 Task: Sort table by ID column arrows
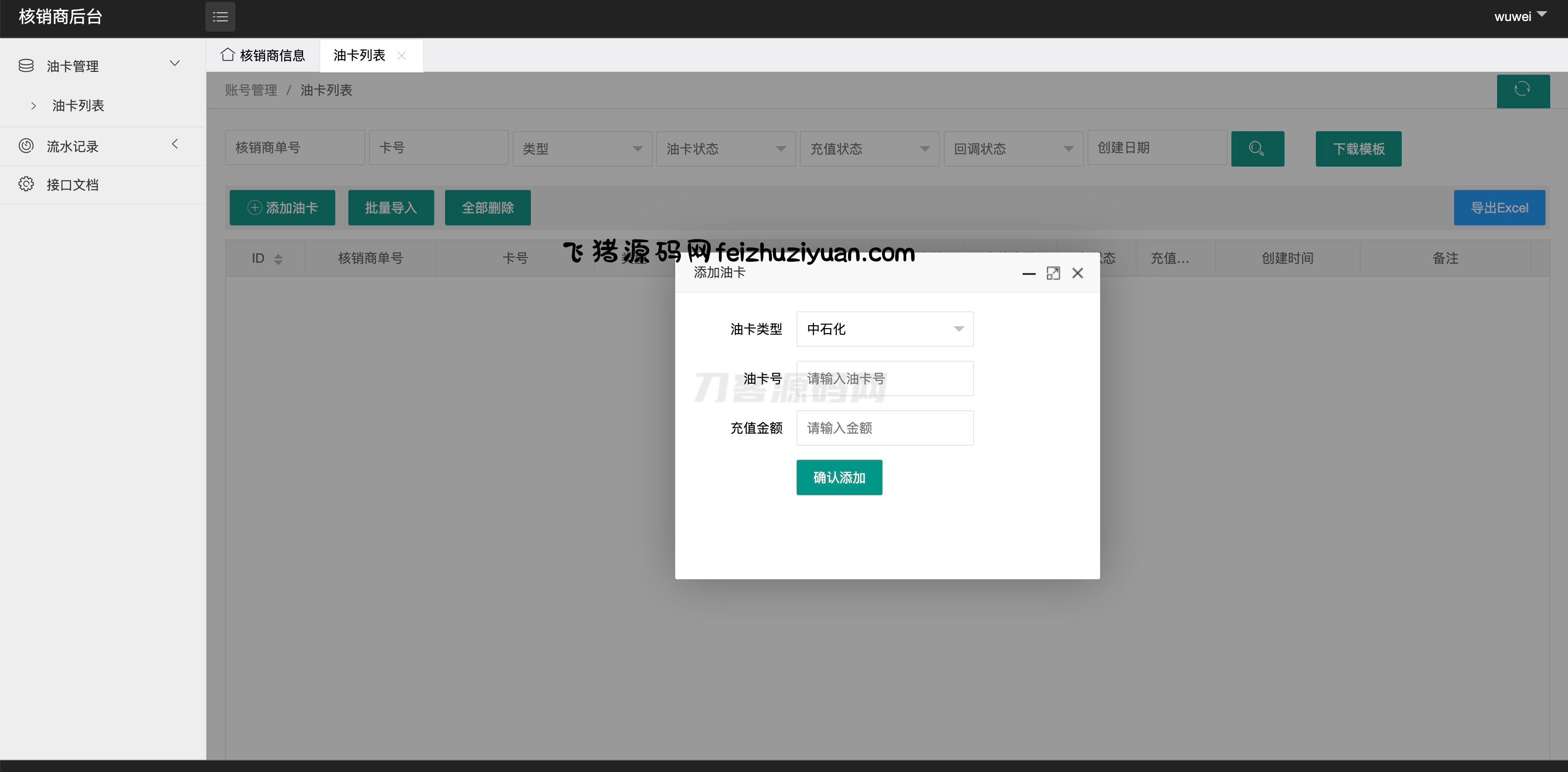coord(278,259)
